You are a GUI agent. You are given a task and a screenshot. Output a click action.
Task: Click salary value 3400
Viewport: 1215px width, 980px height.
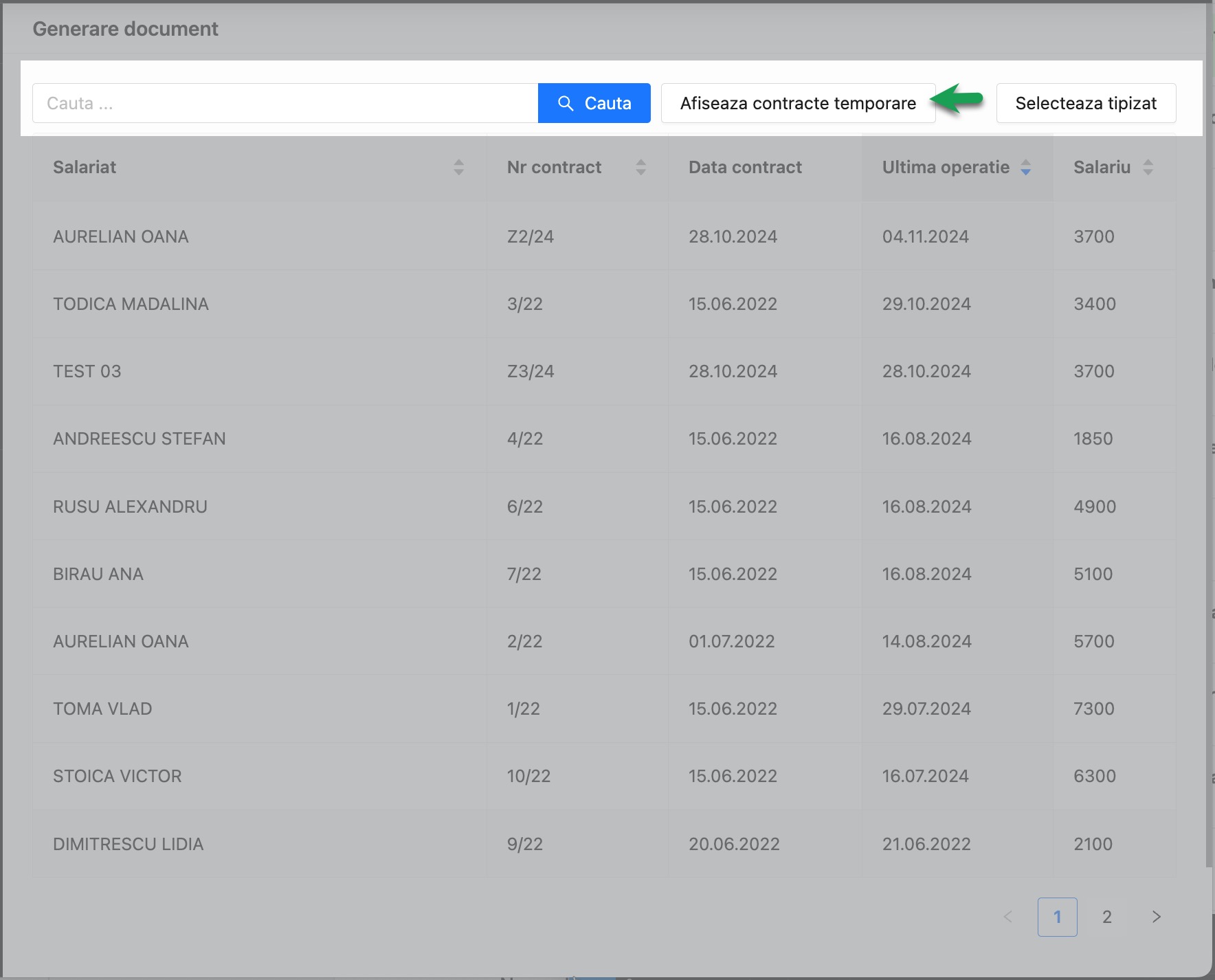point(1095,304)
